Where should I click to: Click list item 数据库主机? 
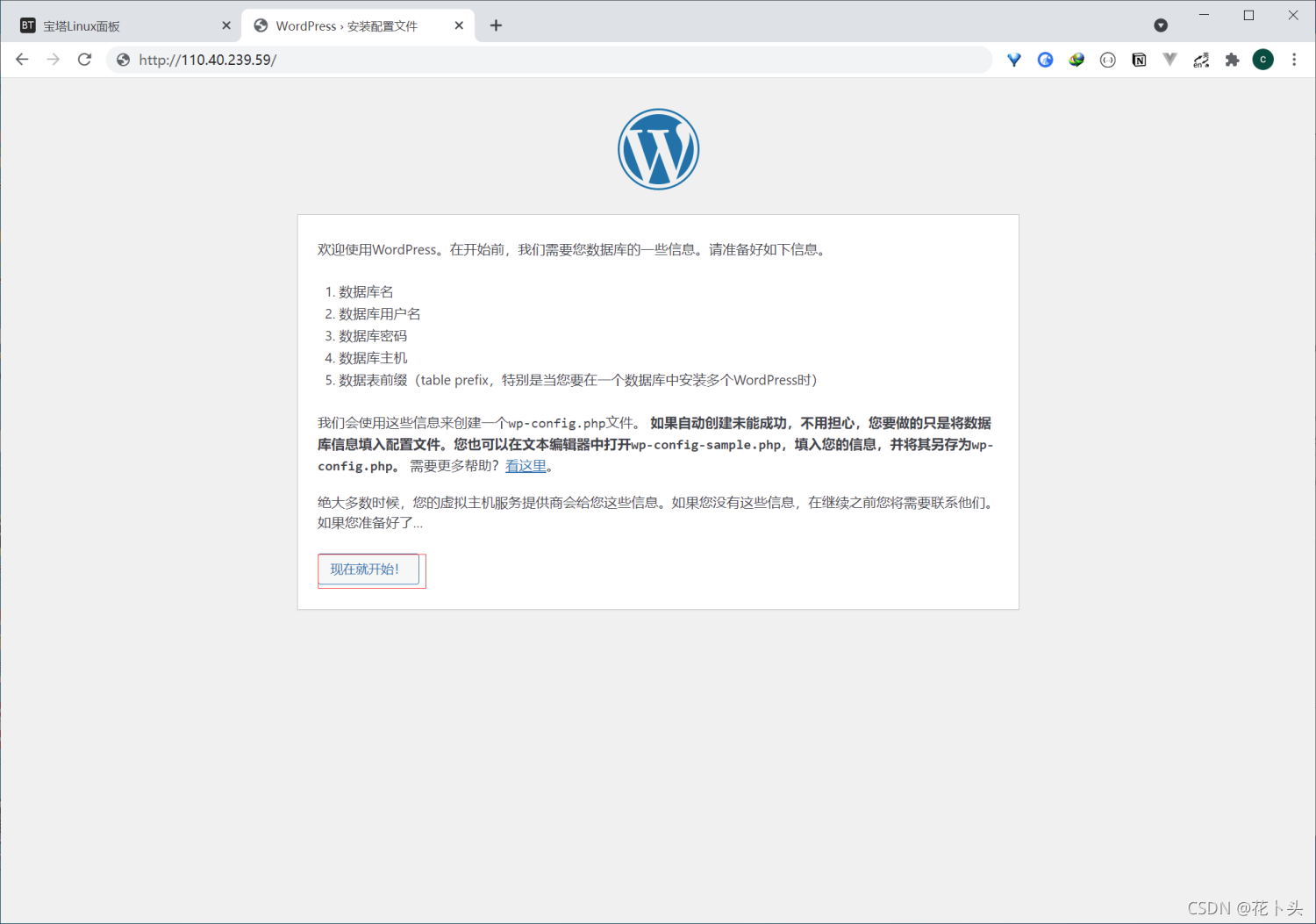373,357
